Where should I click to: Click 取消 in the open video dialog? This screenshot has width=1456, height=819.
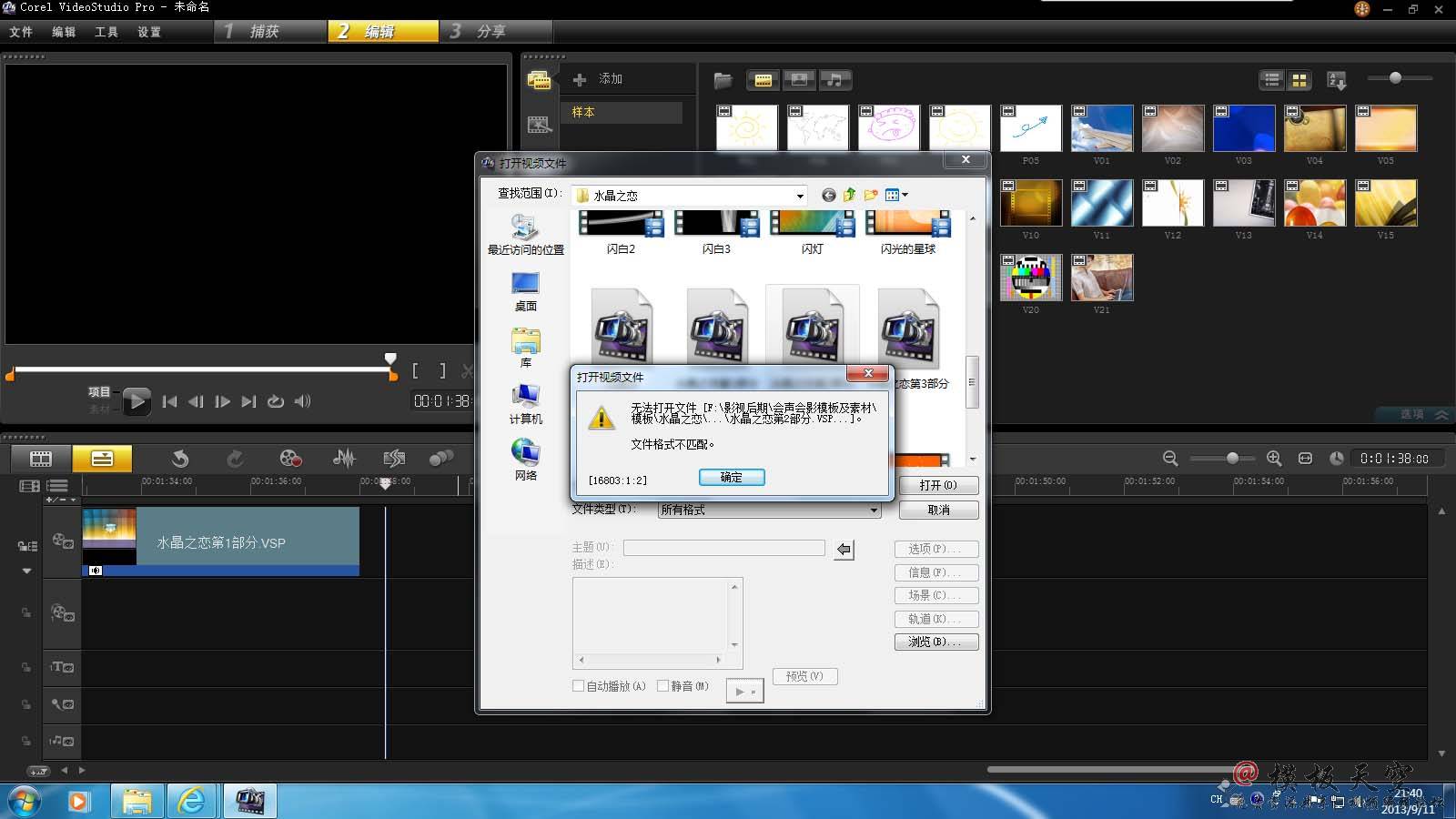click(938, 510)
